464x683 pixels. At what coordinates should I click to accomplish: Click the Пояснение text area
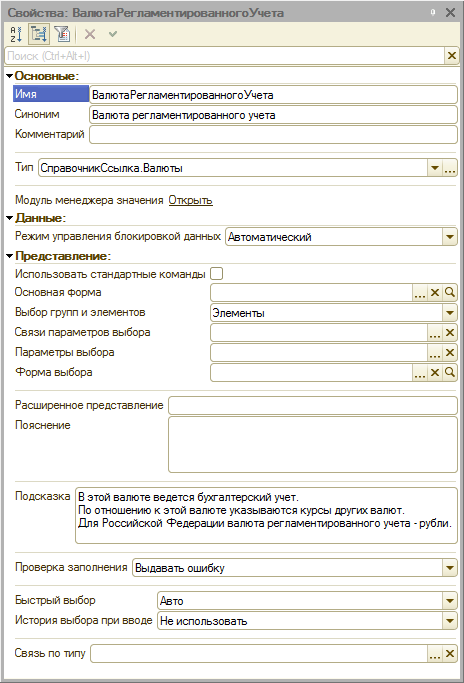point(313,445)
